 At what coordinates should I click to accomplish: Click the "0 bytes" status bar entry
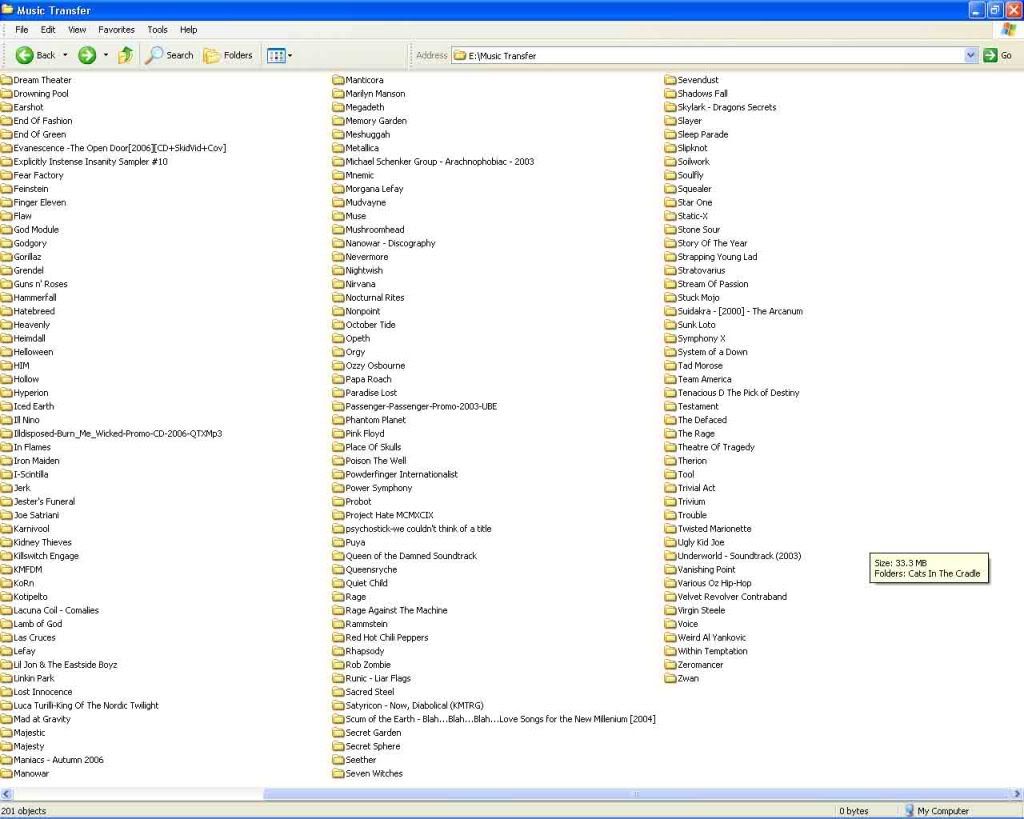854,811
